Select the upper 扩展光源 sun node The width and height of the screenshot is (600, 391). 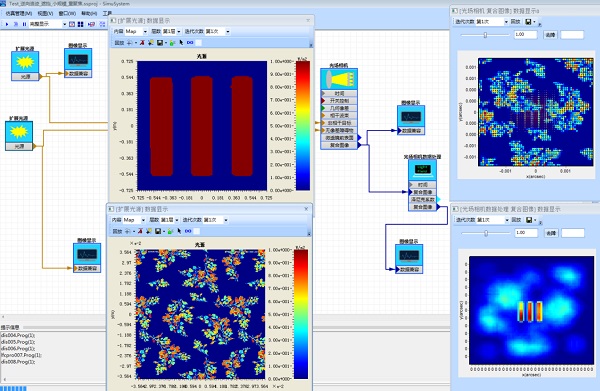coord(25,62)
